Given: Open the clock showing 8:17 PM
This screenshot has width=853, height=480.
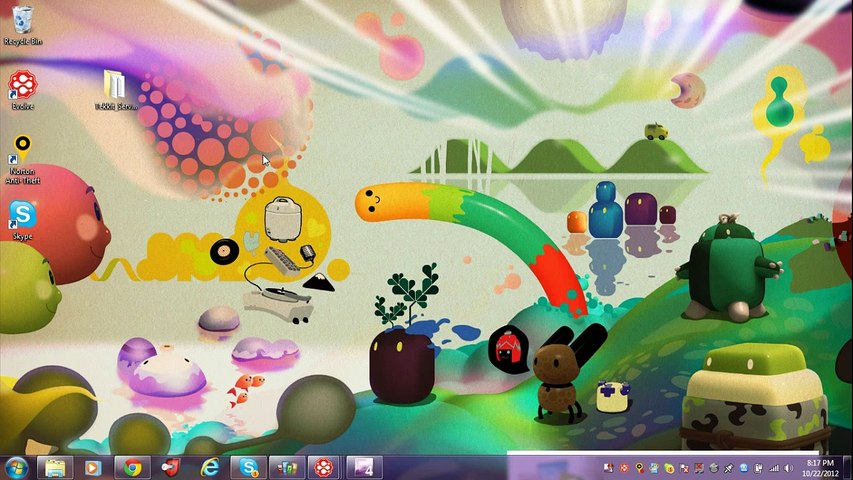Looking at the screenshot, I should [820, 468].
